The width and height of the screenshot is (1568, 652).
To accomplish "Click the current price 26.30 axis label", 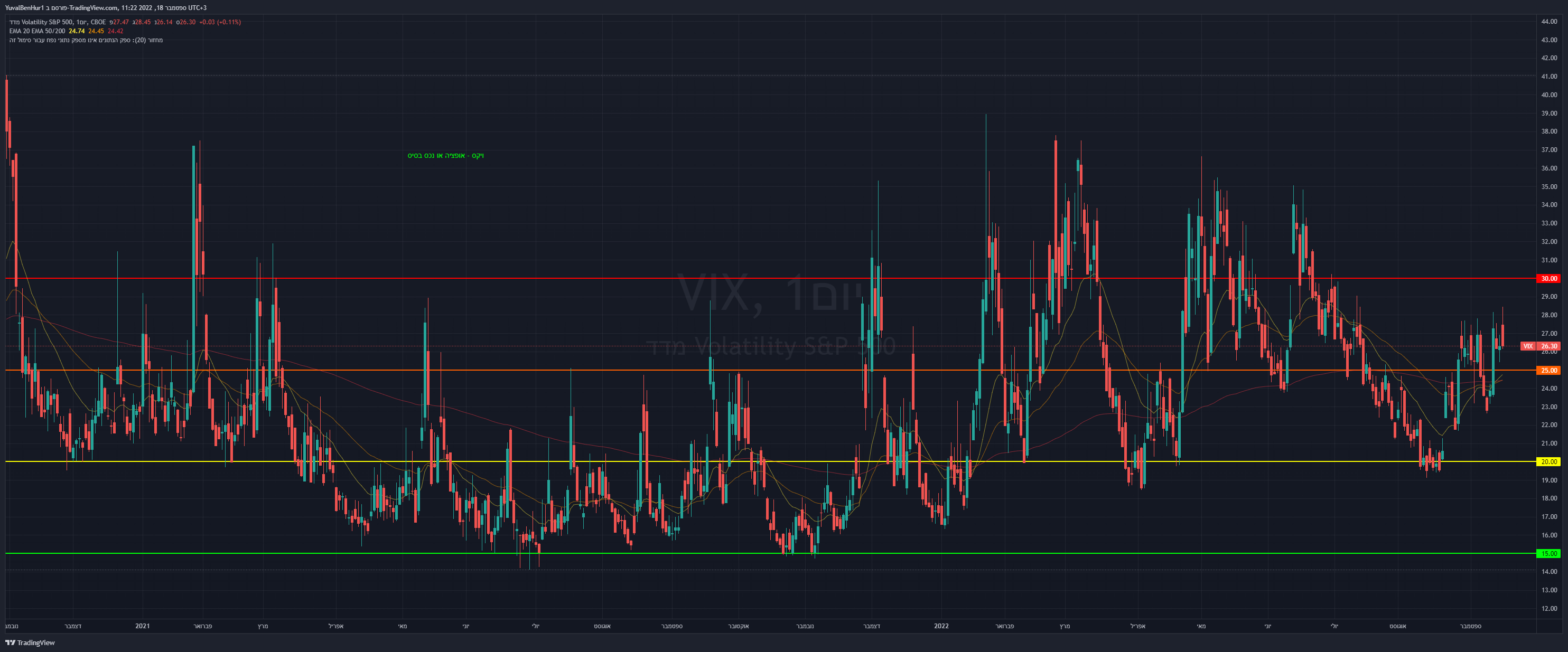I will tap(1549, 346).
